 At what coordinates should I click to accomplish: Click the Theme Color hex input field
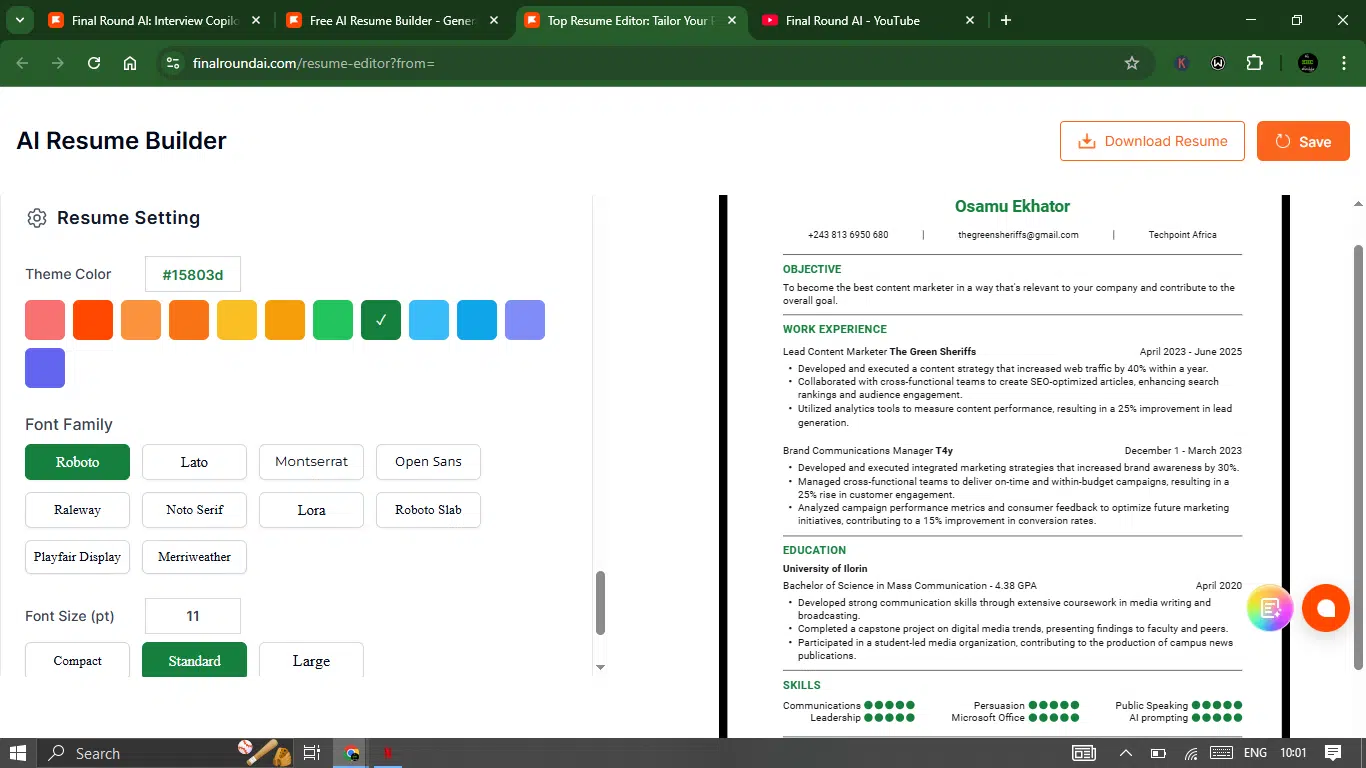[193, 274]
